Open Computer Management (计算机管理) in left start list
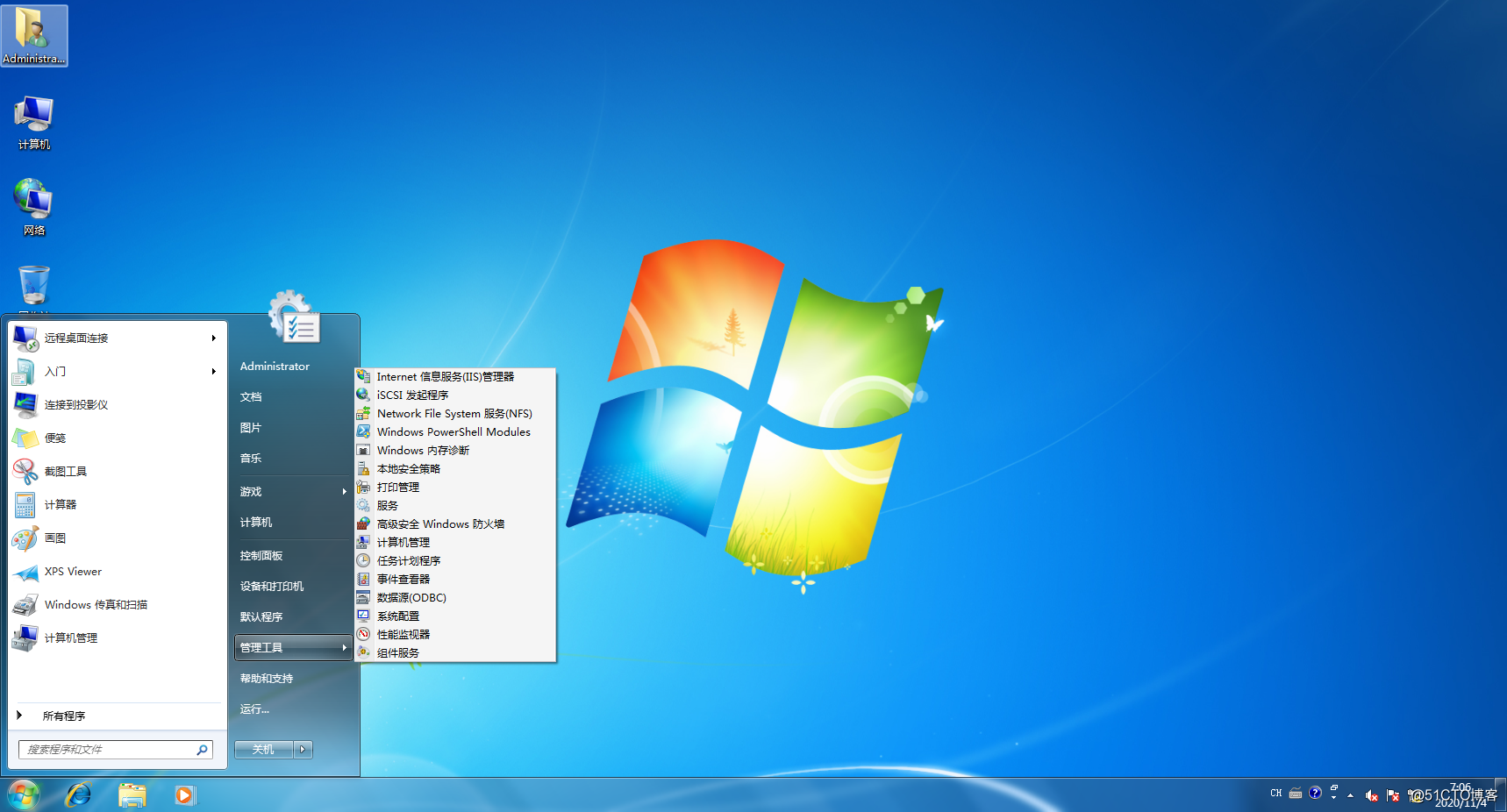Image resolution: width=1507 pixels, height=812 pixels. pyautogui.click(x=118, y=637)
